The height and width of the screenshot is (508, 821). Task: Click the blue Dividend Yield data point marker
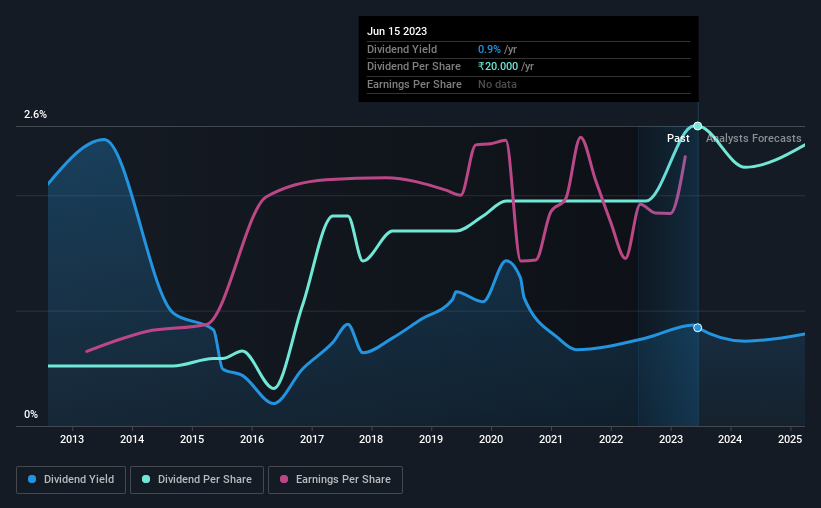click(x=697, y=328)
